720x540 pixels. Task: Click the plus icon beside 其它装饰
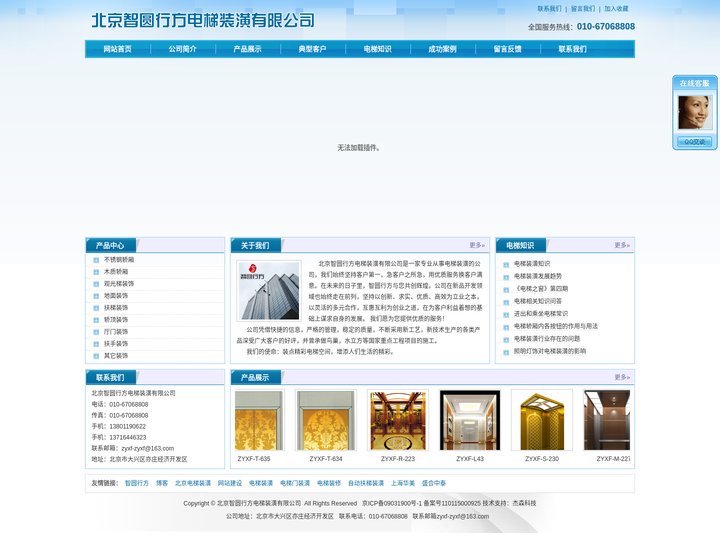(96, 356)
